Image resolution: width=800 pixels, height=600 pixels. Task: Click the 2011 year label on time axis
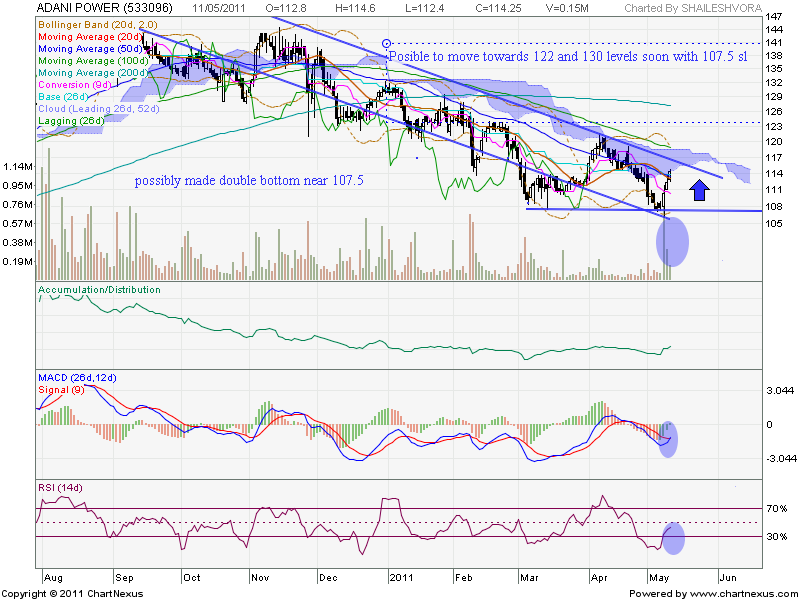[401, 578]
